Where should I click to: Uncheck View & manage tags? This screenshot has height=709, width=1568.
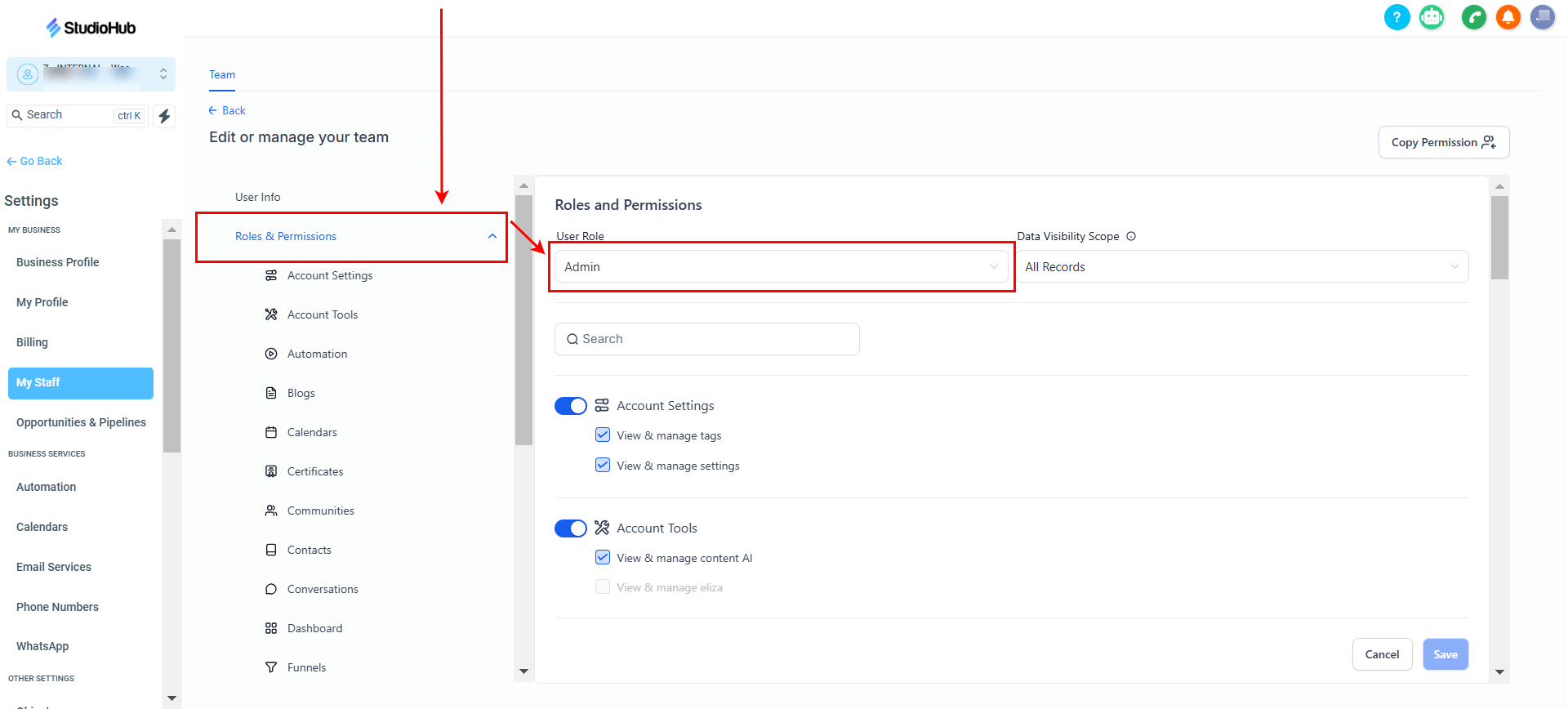point(603,435)
